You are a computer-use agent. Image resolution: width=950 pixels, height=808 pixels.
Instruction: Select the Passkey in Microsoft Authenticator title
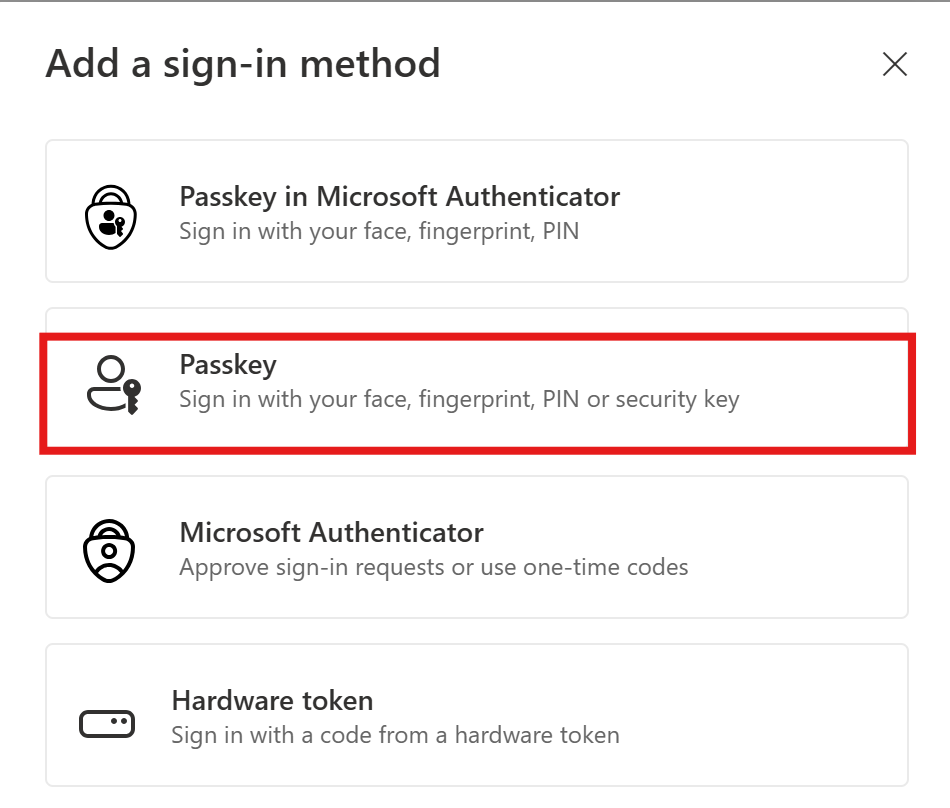(x=399, y=196)
